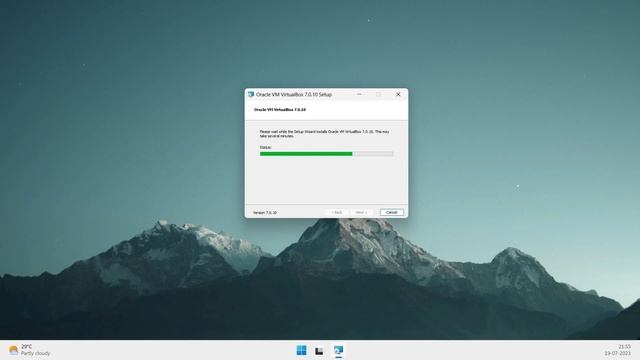Click the 'Oracle VM VirtualBox 7.0.10 Setup' window title
The height and width of the screenshot is (360, 640).
294,94
